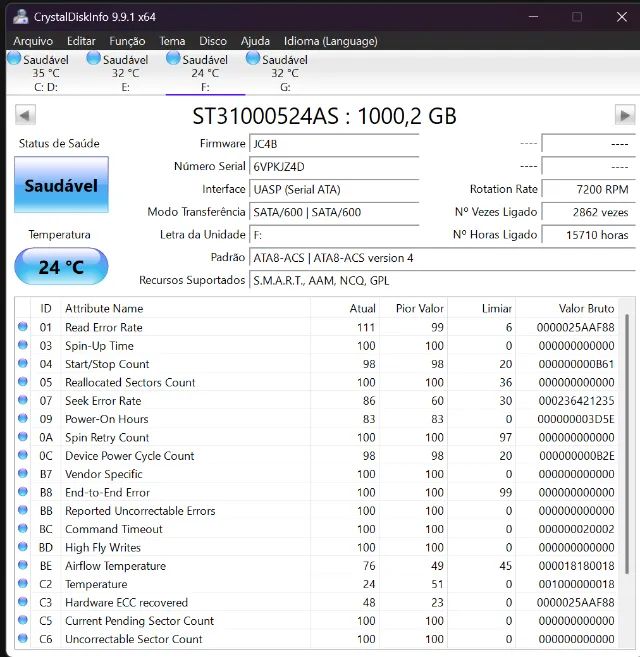Go to next disk with right arrow

tap(625, 115)
